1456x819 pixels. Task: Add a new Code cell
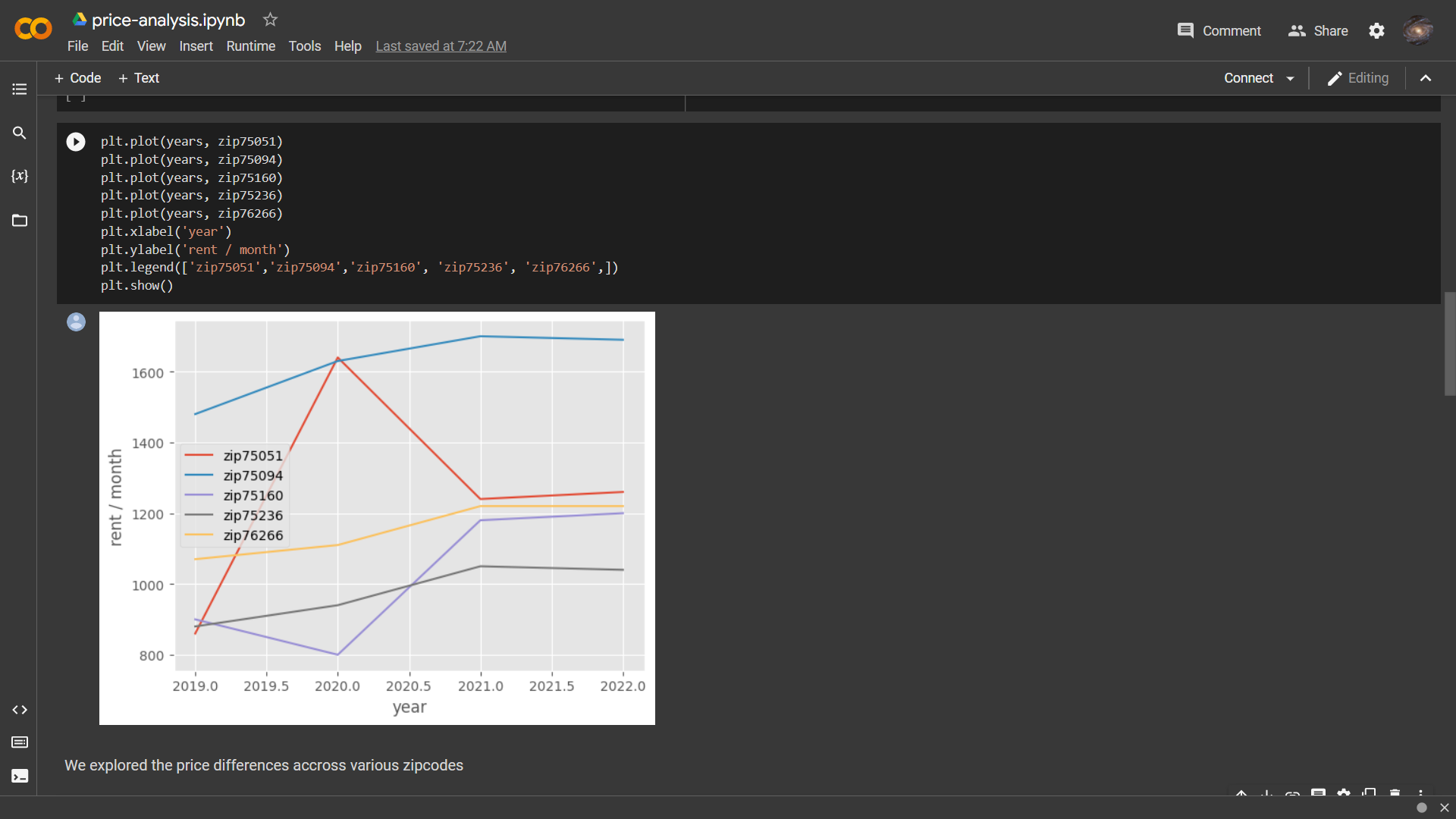[x=77, y=78]
